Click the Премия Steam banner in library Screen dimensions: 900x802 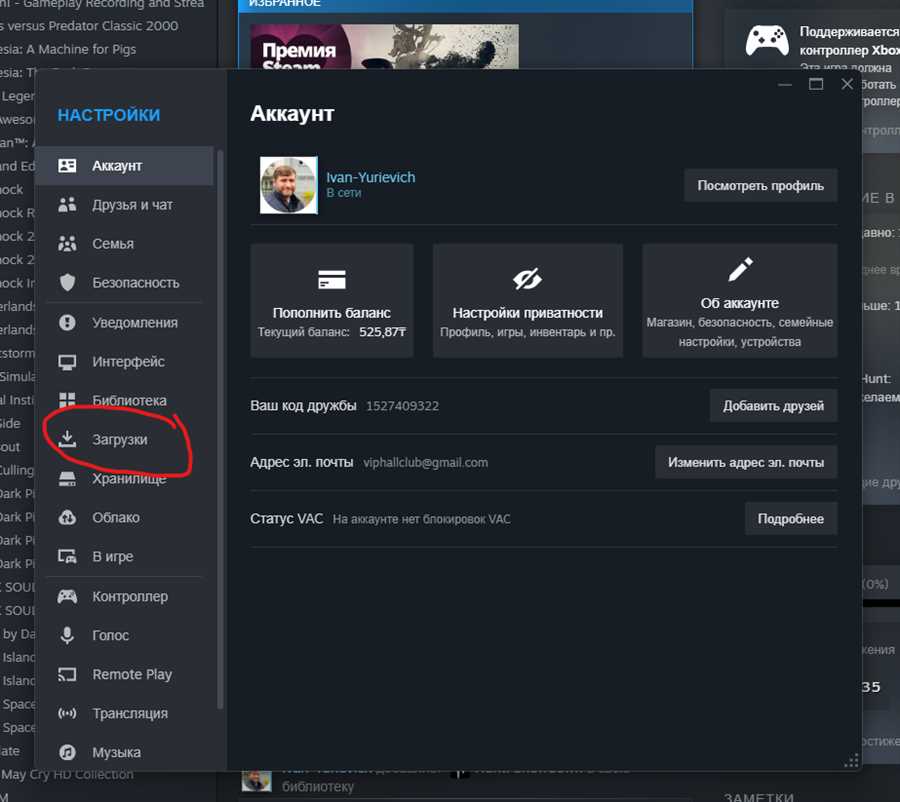coord(385,47)
